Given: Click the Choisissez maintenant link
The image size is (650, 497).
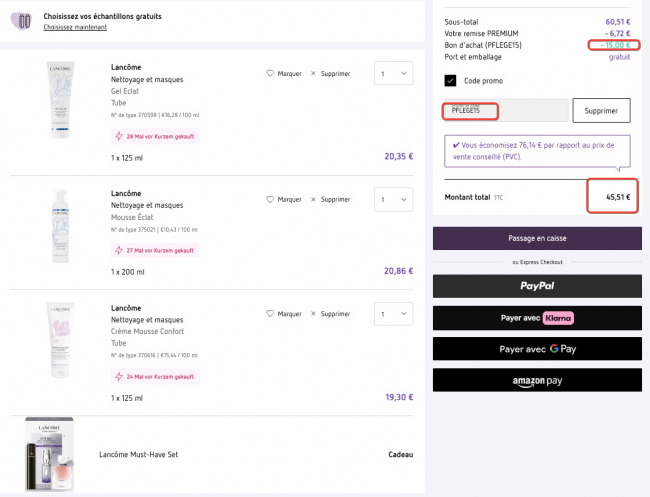Looking at the screenshot, I should [x=76, y=27].
